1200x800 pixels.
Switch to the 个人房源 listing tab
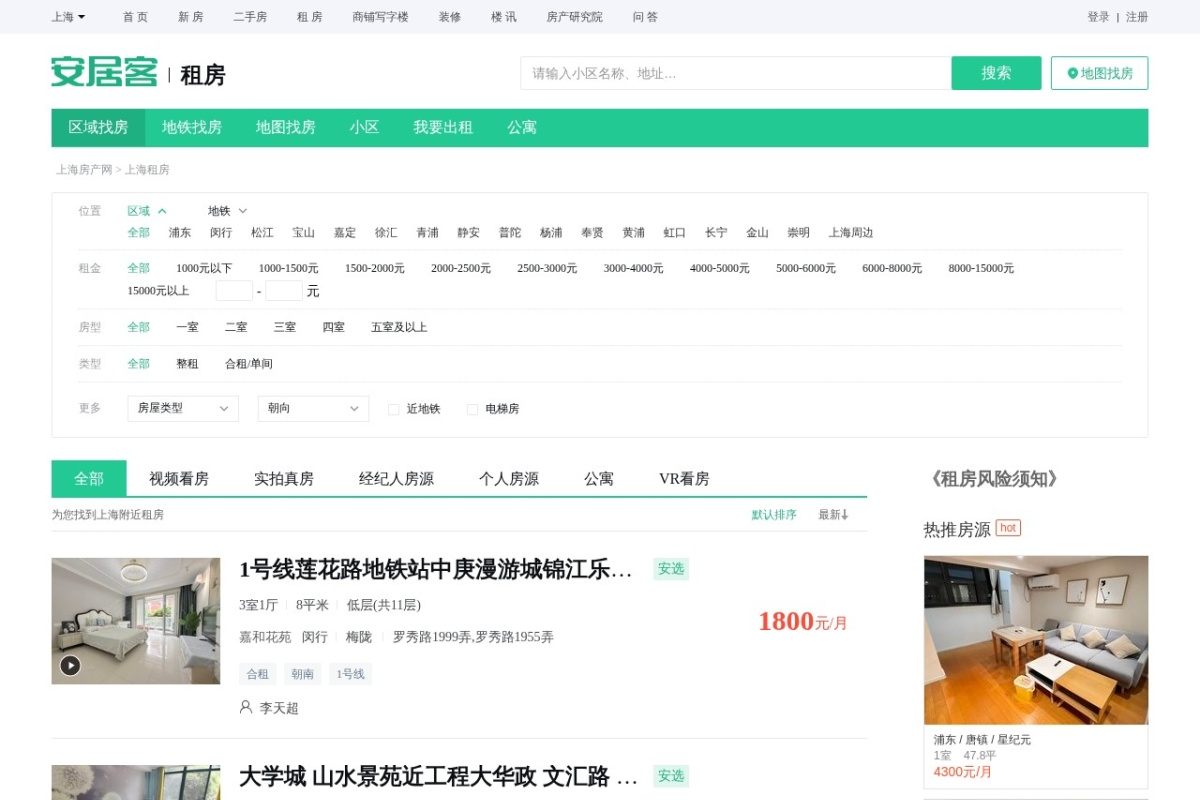coord(509,478)
